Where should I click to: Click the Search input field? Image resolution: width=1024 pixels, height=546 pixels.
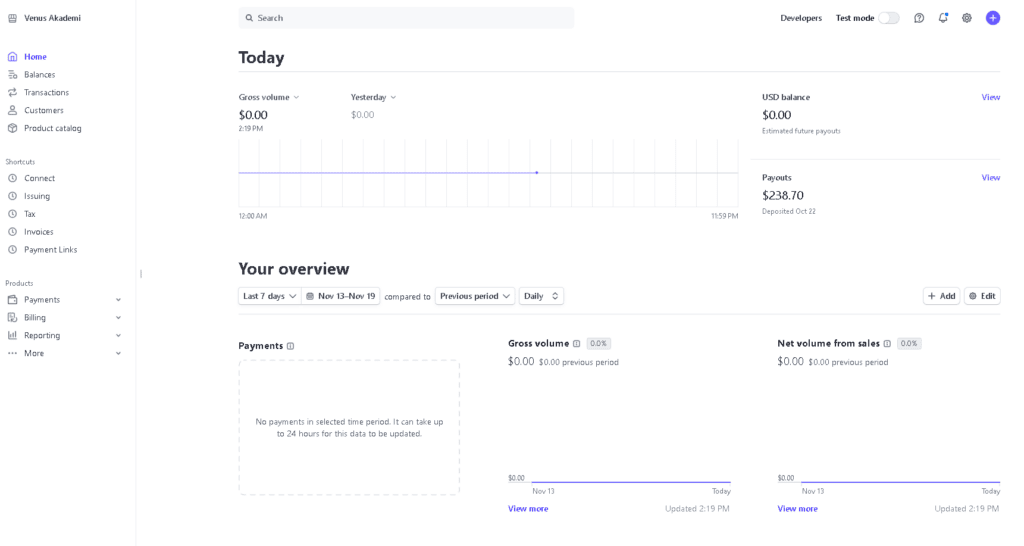tap(406, 18)
